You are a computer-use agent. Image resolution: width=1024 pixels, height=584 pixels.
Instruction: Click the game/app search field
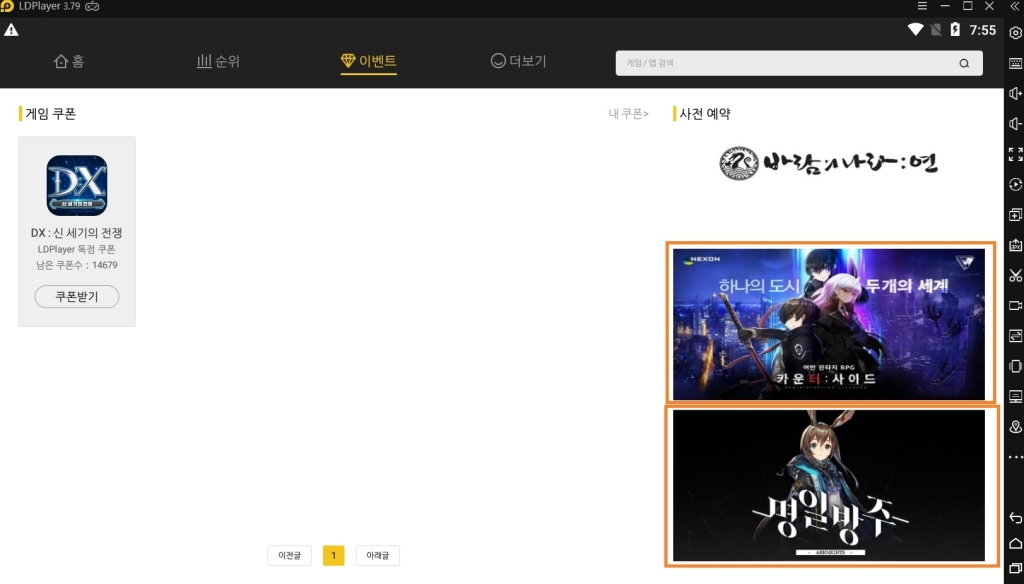click(x=790, y=63)
